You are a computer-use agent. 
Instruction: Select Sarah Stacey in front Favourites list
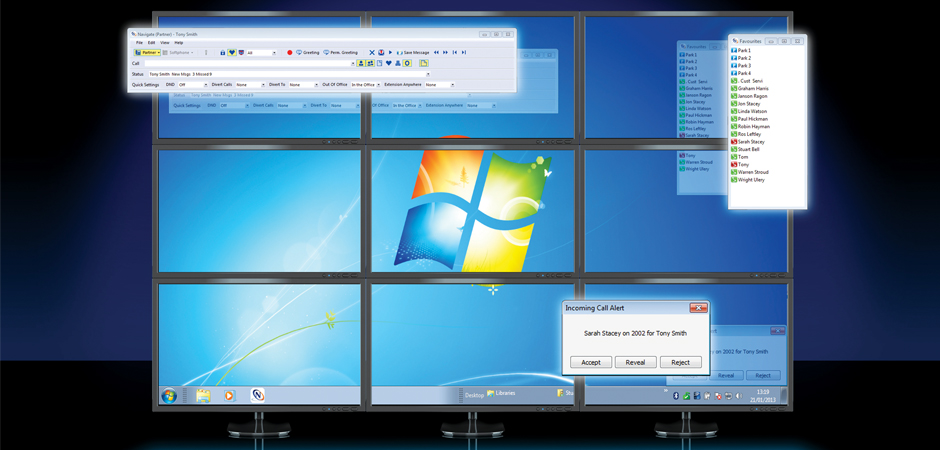pyautogui.click(x=748, y=141)
